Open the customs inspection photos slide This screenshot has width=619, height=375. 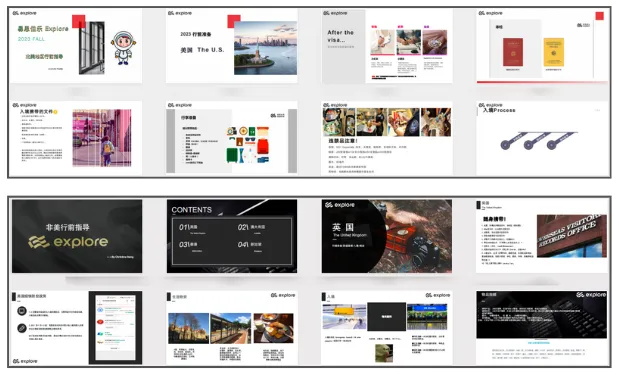387,138
